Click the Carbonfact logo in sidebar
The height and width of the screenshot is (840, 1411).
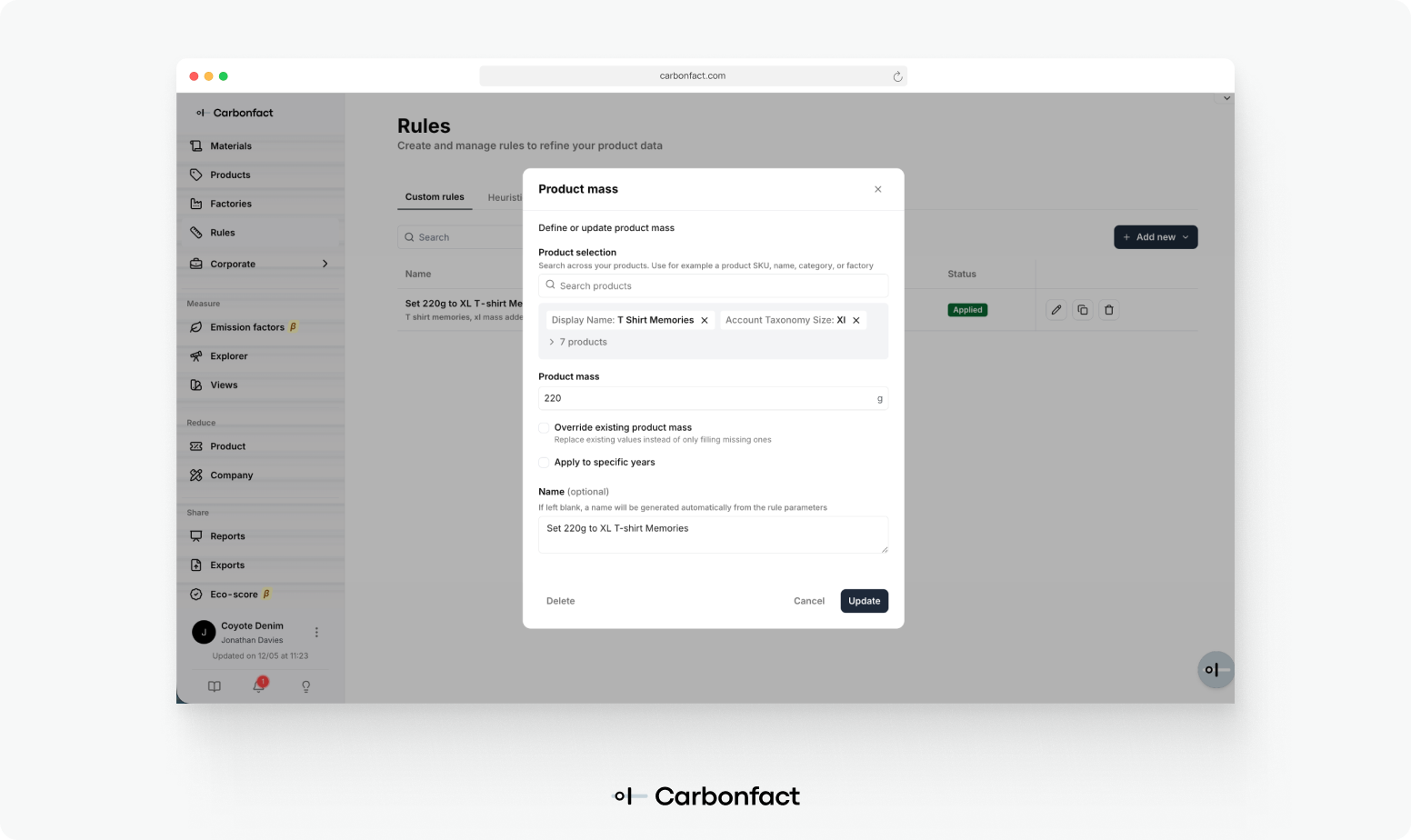235,113
